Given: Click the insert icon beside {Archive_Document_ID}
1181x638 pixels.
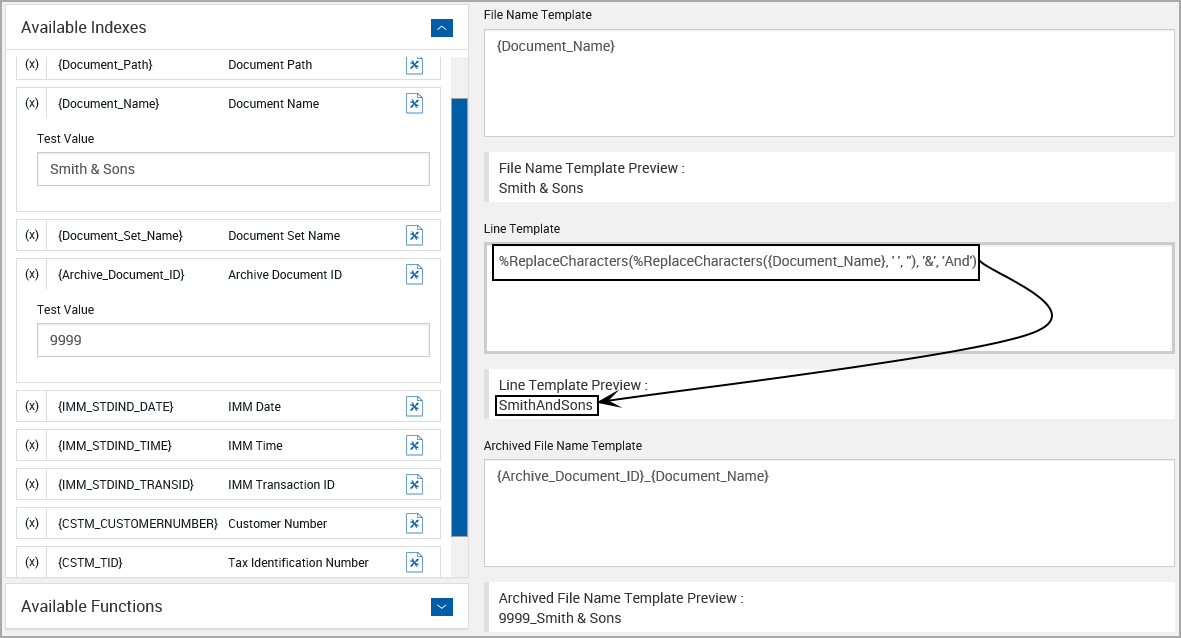Looking at the screenshot, I should tap(414, 274).
